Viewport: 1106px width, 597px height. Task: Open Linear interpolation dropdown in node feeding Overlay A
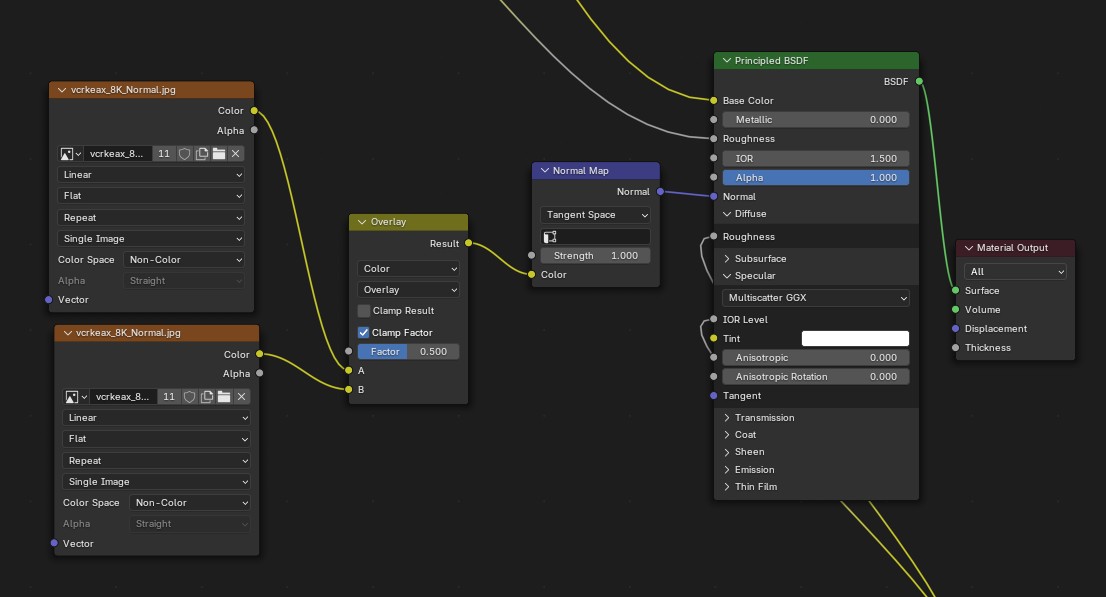coord(151,174)
